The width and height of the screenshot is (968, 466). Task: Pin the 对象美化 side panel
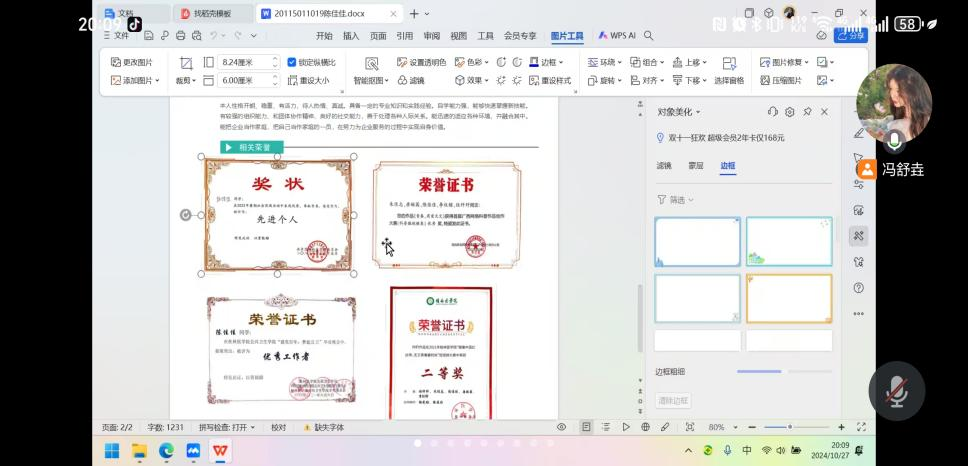point(807,112)
